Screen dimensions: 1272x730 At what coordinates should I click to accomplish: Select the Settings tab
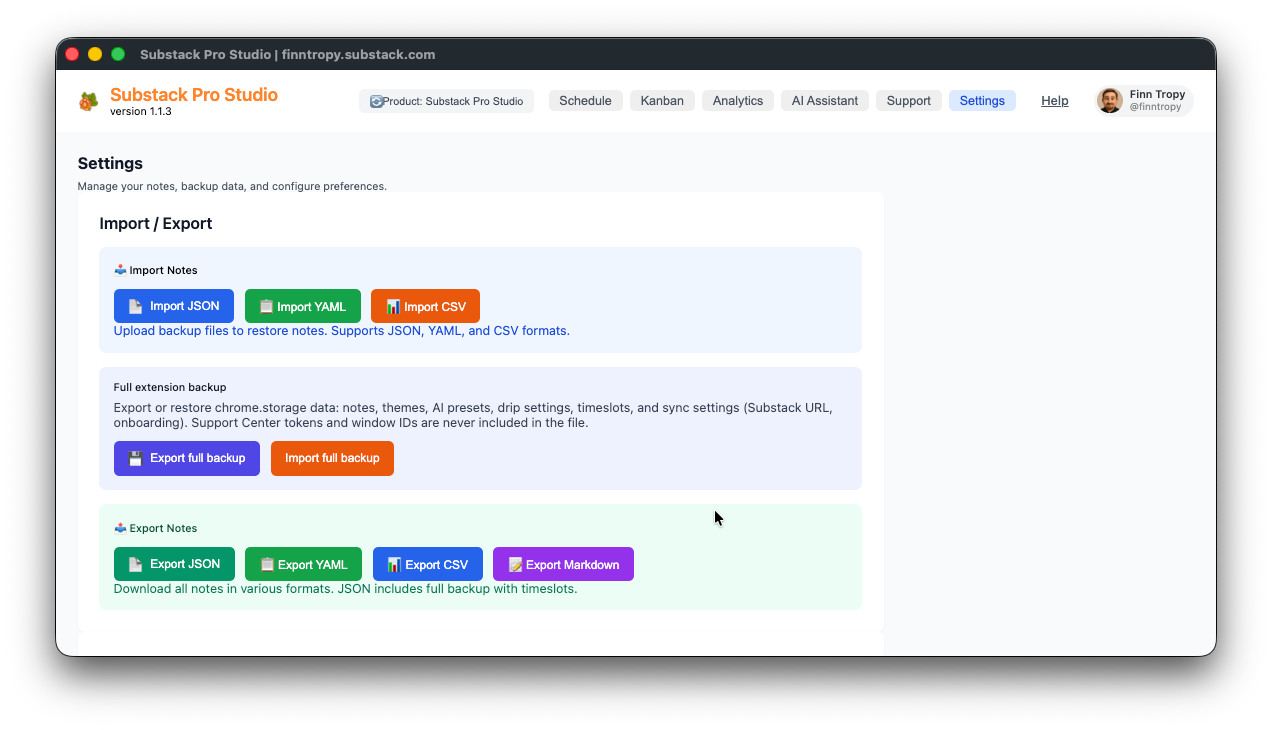click(982, 101)
